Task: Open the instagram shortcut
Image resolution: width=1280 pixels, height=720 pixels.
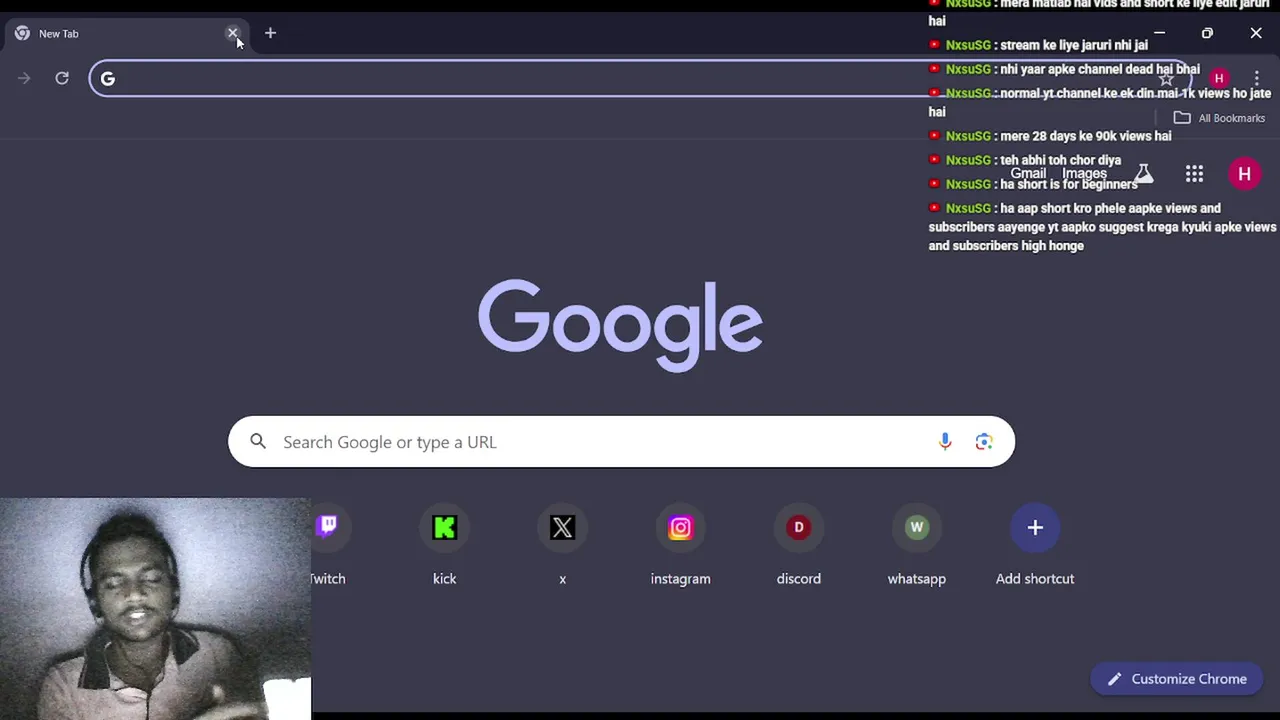Action: coord(680,547)
